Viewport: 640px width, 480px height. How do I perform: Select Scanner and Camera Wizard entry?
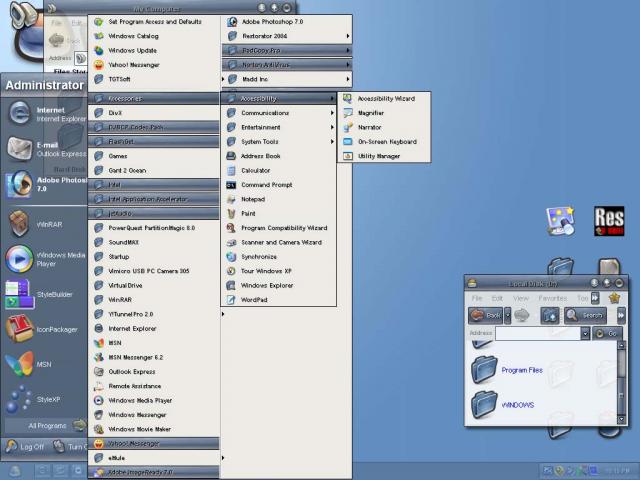coord(278,242)
